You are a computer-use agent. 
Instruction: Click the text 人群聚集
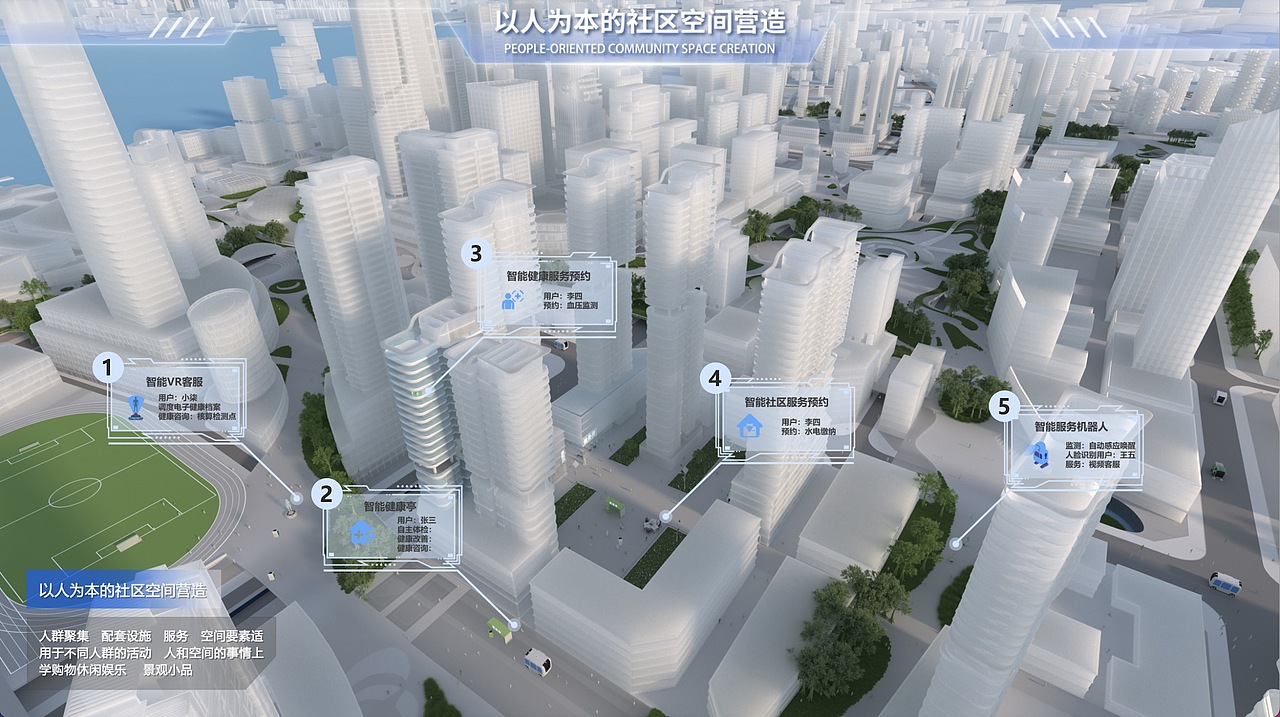(x=63, y=636)
